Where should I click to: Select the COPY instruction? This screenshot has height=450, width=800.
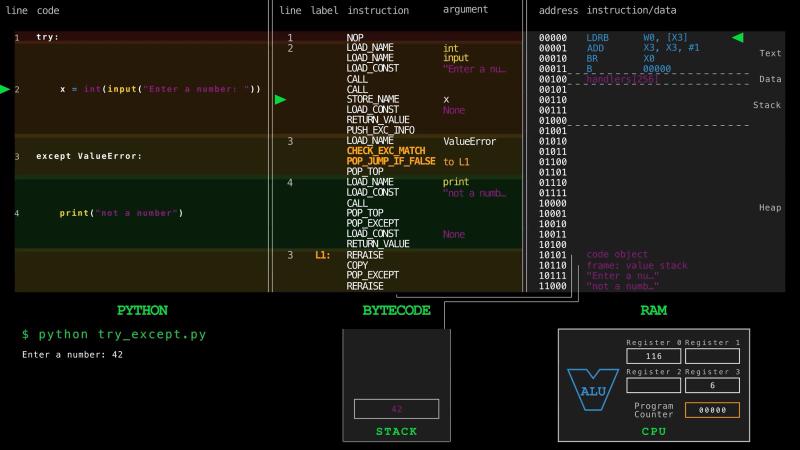(x=357, y=265)
